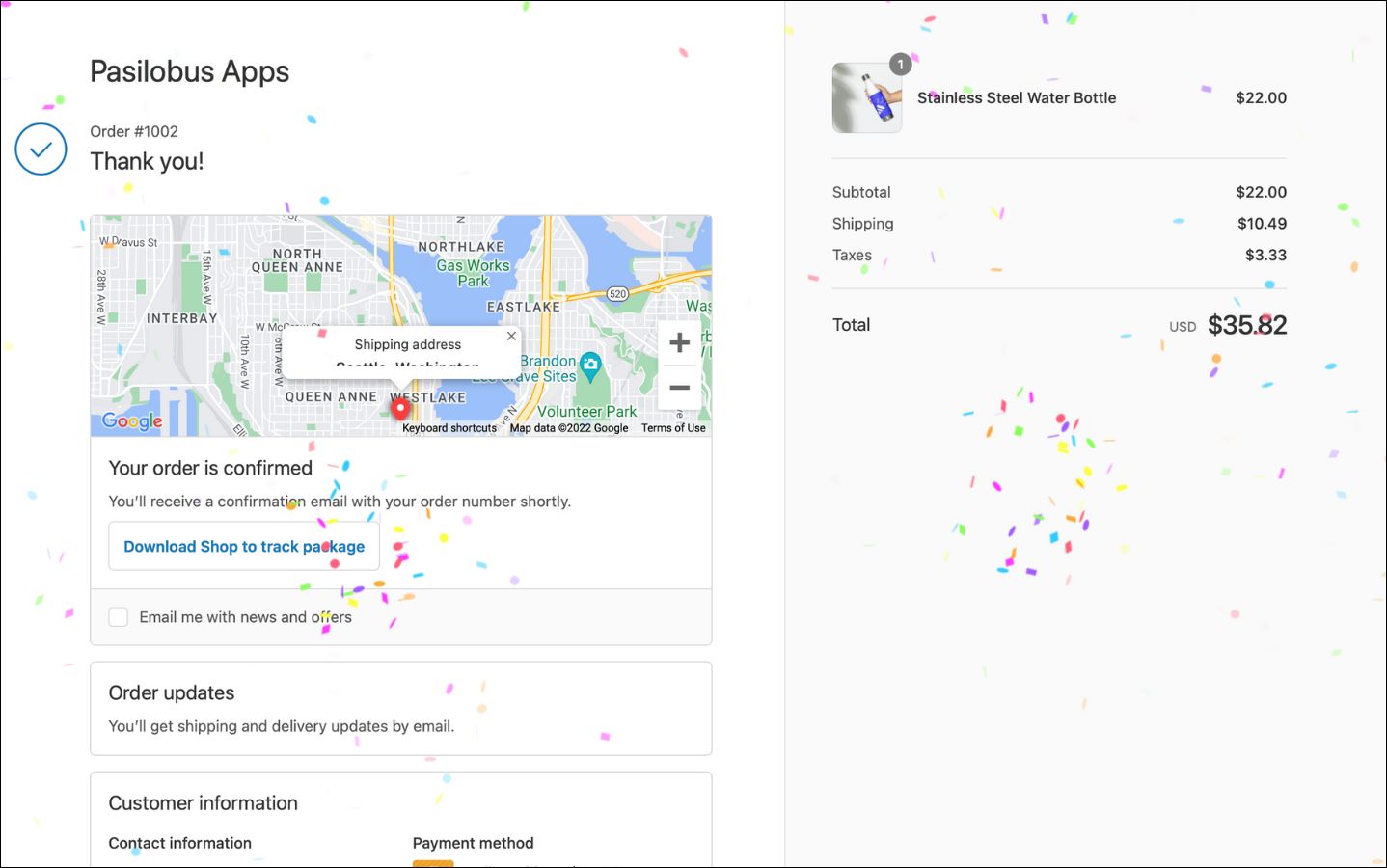Close the Shipping address popup
The width and height of the screenshot is (1387, 868).
[511, 337]
